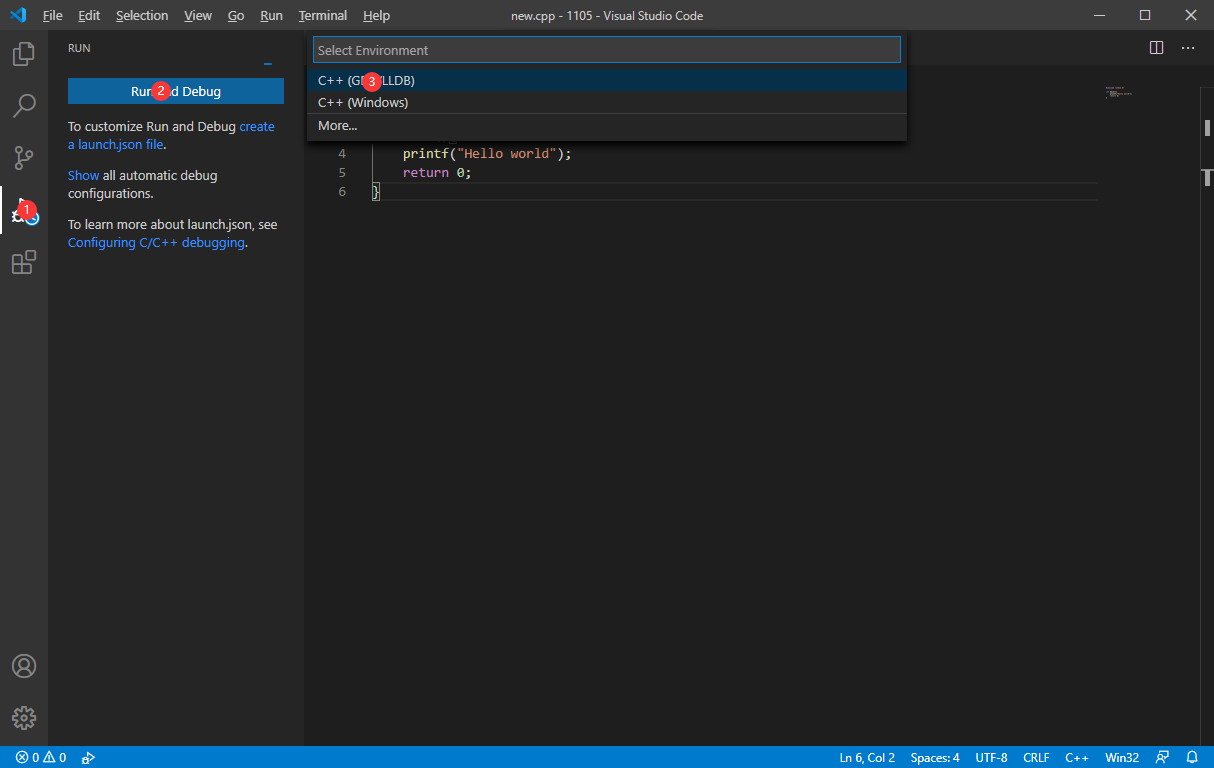The image size is (1214, 768).
Task: Open the Extensions view
Action: point(24,263)
